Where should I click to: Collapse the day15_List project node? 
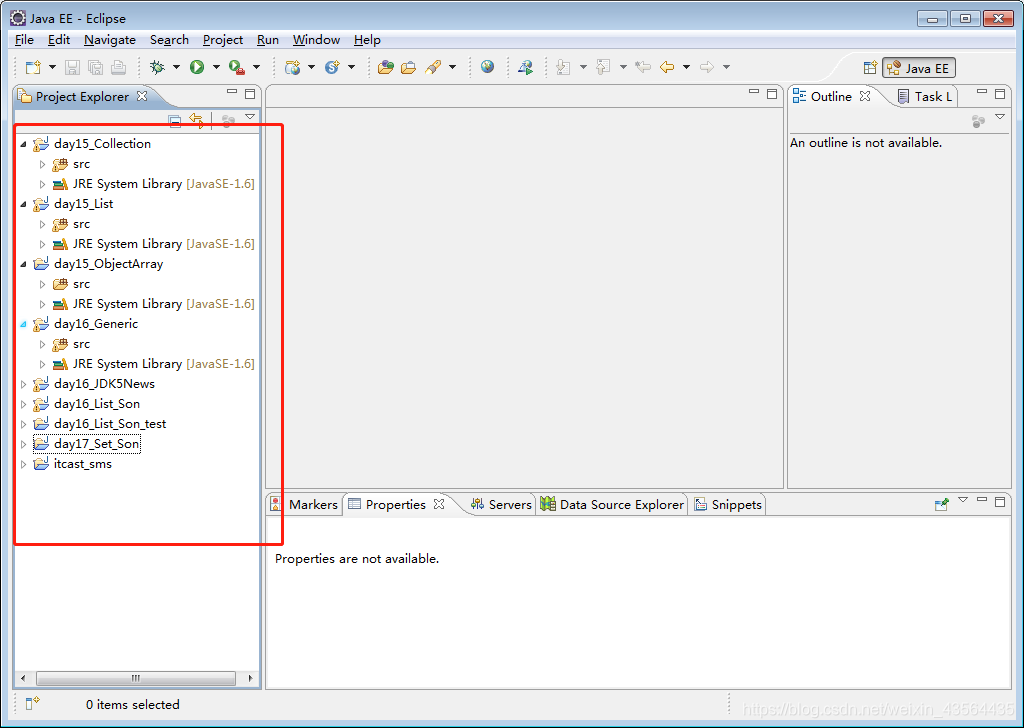24,204
